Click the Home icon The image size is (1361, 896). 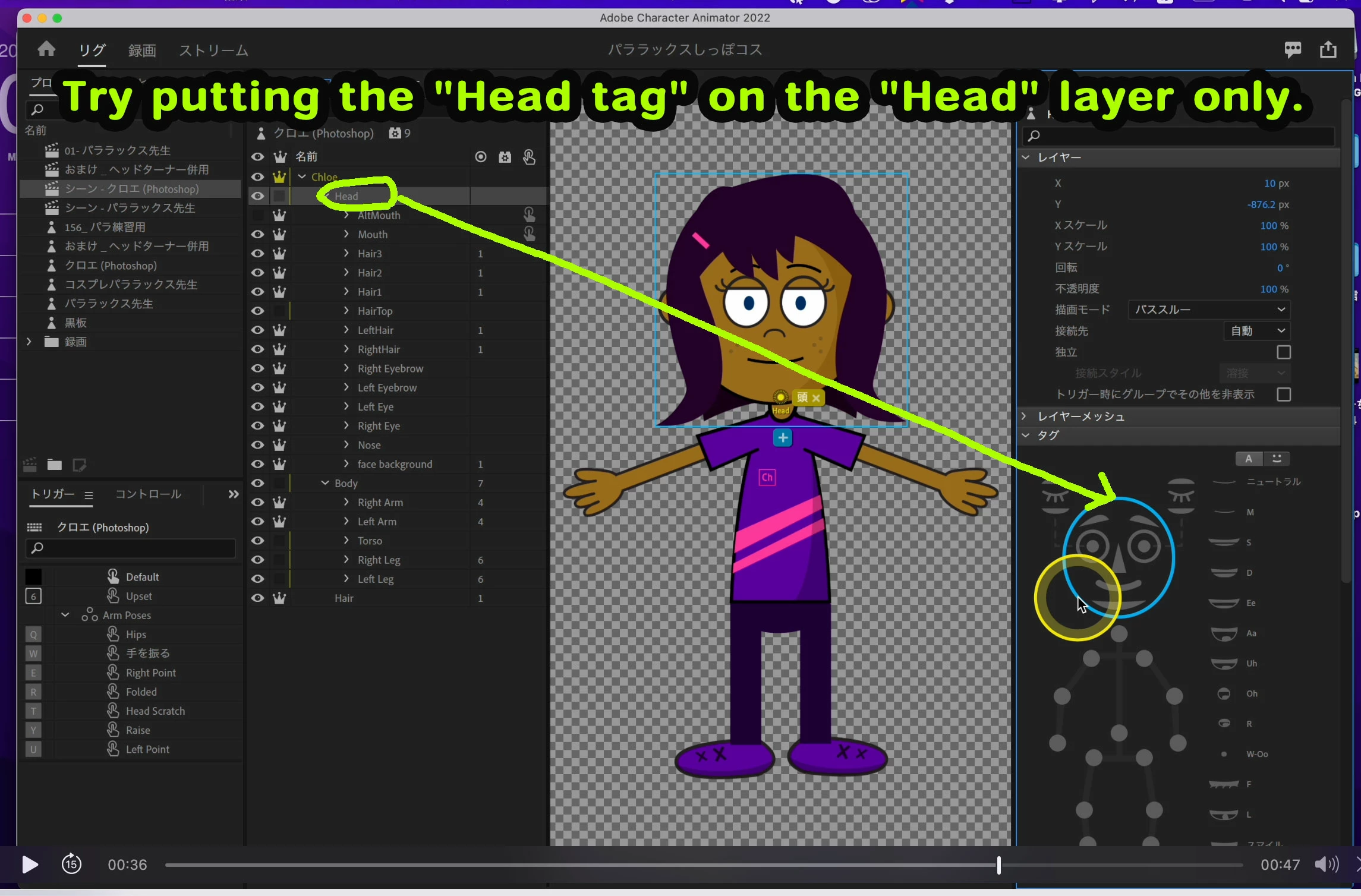[x=46, y=49]
